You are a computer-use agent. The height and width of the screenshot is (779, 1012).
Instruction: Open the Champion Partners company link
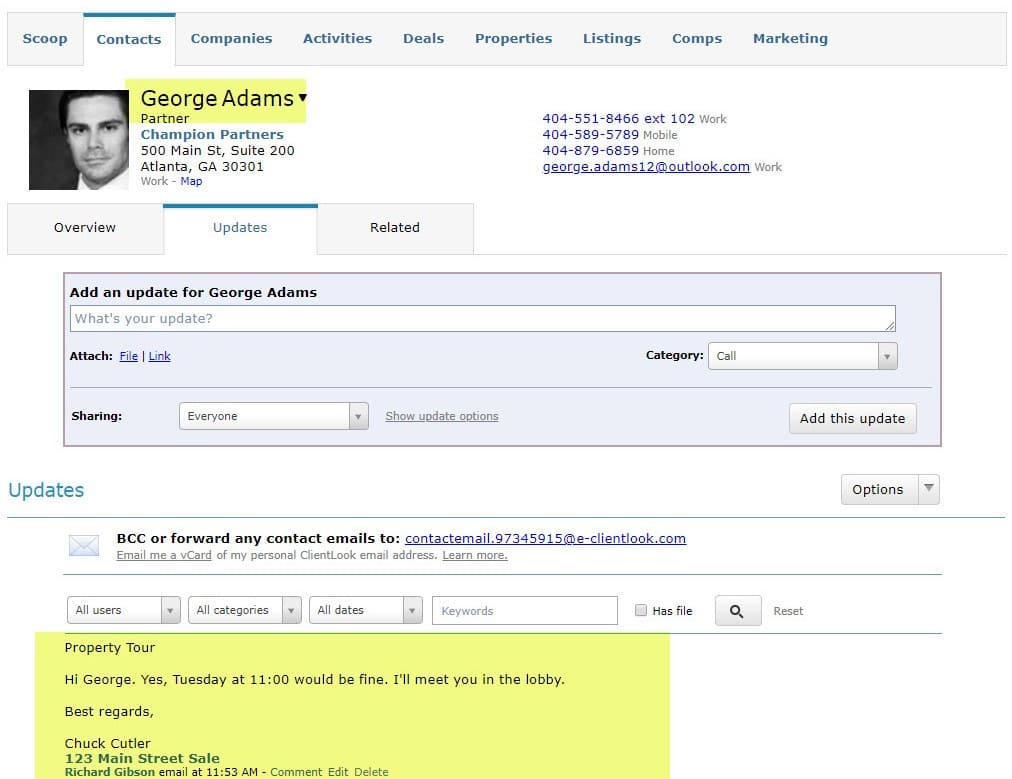click(212, 134)
